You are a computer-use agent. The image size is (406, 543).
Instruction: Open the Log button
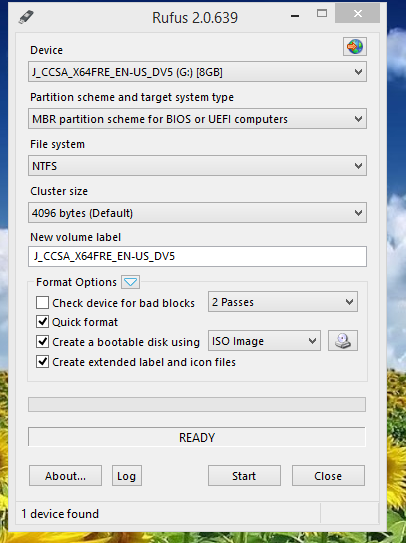coord(127,475)
